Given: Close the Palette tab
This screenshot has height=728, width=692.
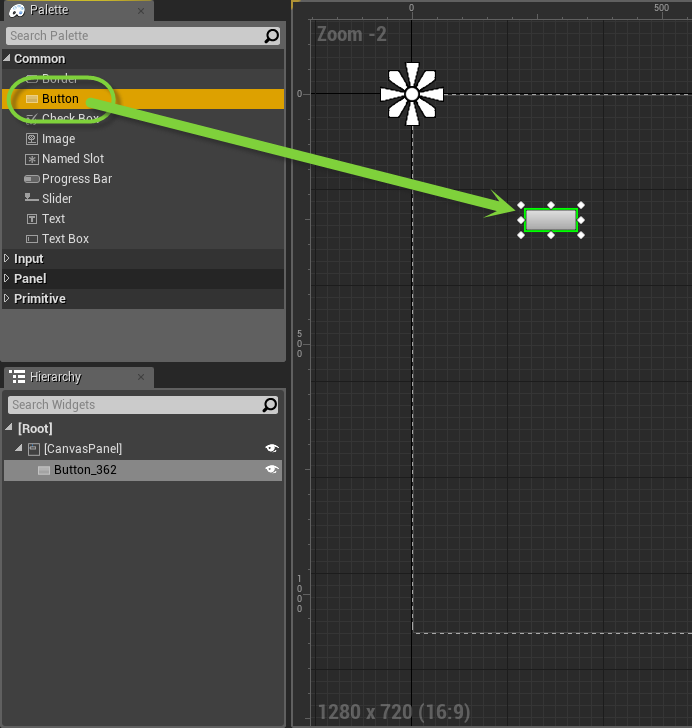Looking at the screenshot, I should click(141, 11).
